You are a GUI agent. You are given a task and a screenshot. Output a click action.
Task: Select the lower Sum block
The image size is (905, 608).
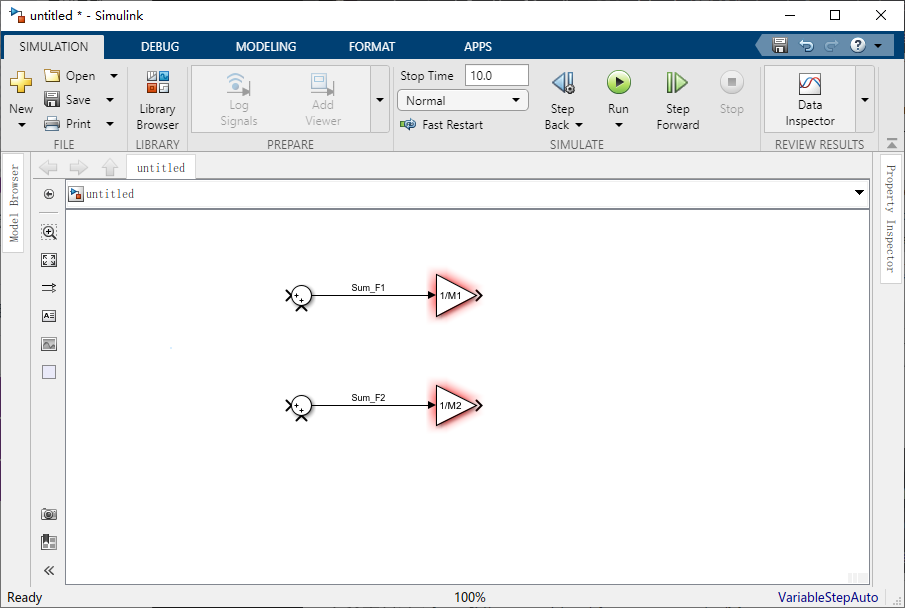300,405
